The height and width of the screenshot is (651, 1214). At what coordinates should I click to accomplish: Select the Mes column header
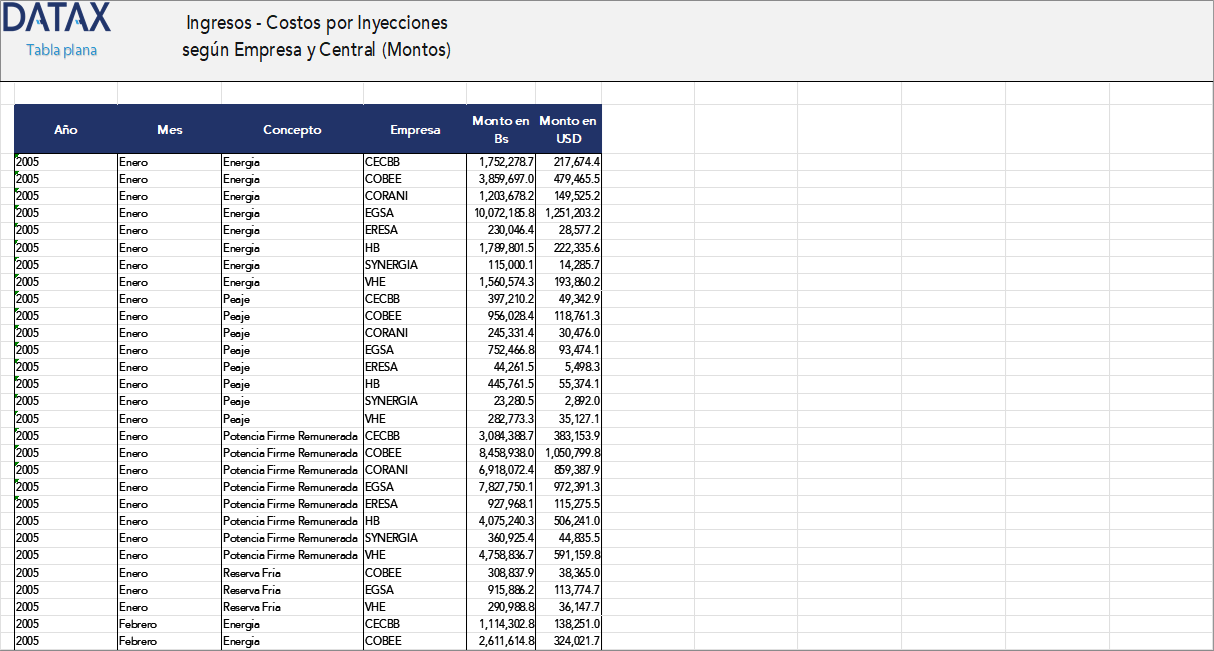coord(170,129)
